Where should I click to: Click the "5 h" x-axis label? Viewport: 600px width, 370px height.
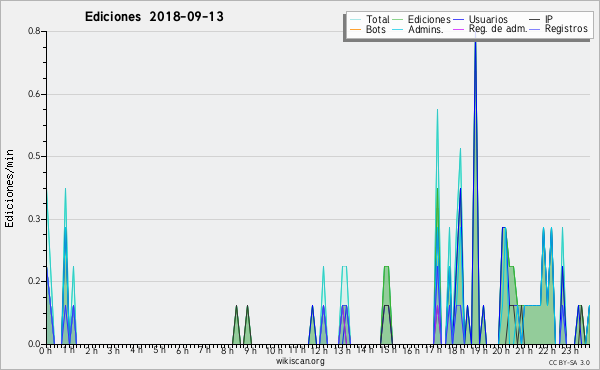tap(159, 350)
